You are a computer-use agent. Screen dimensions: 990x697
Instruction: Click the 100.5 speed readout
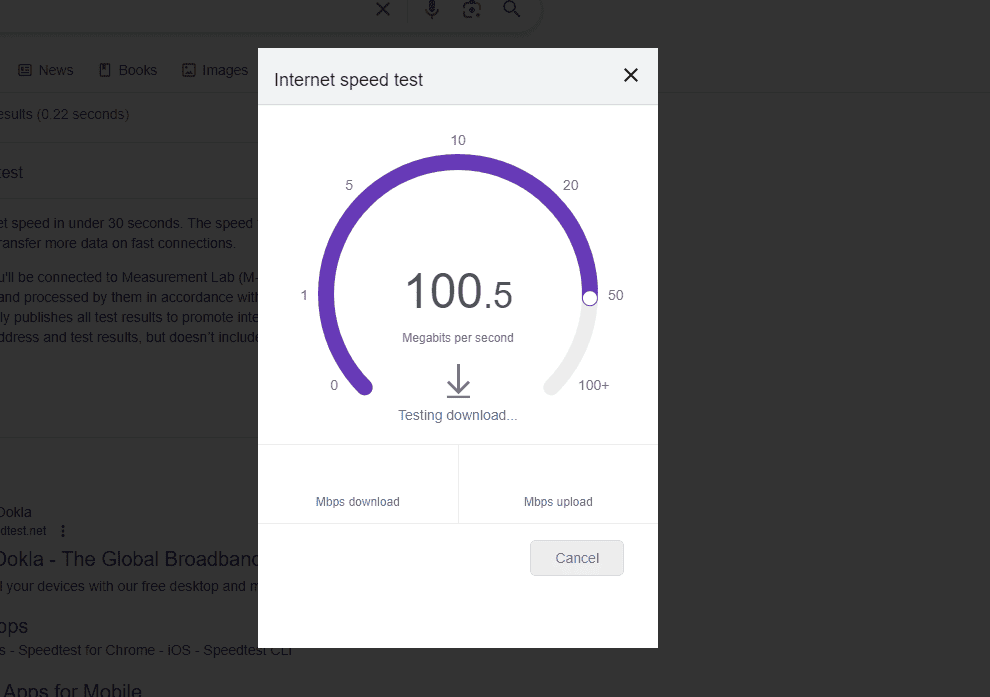458,293
